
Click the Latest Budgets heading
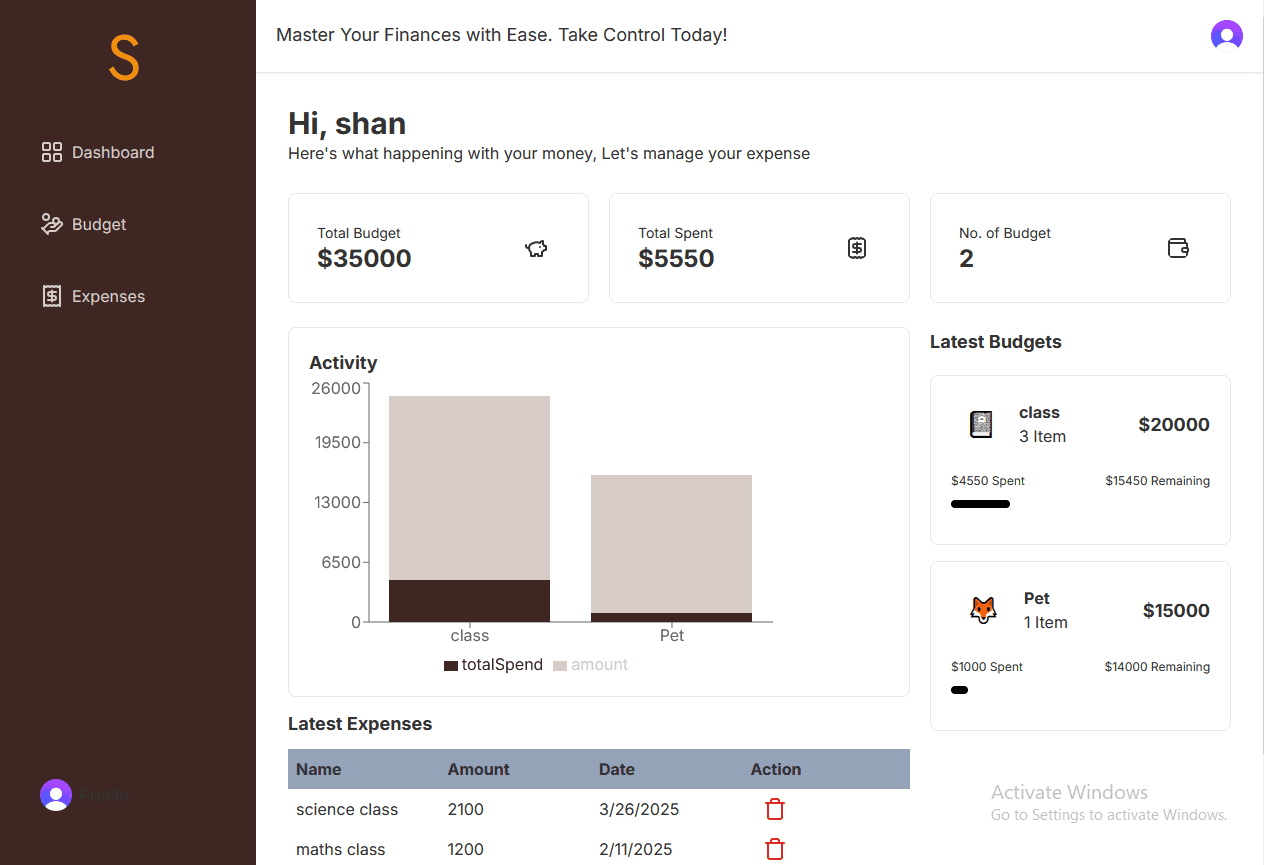coord(996,342)
